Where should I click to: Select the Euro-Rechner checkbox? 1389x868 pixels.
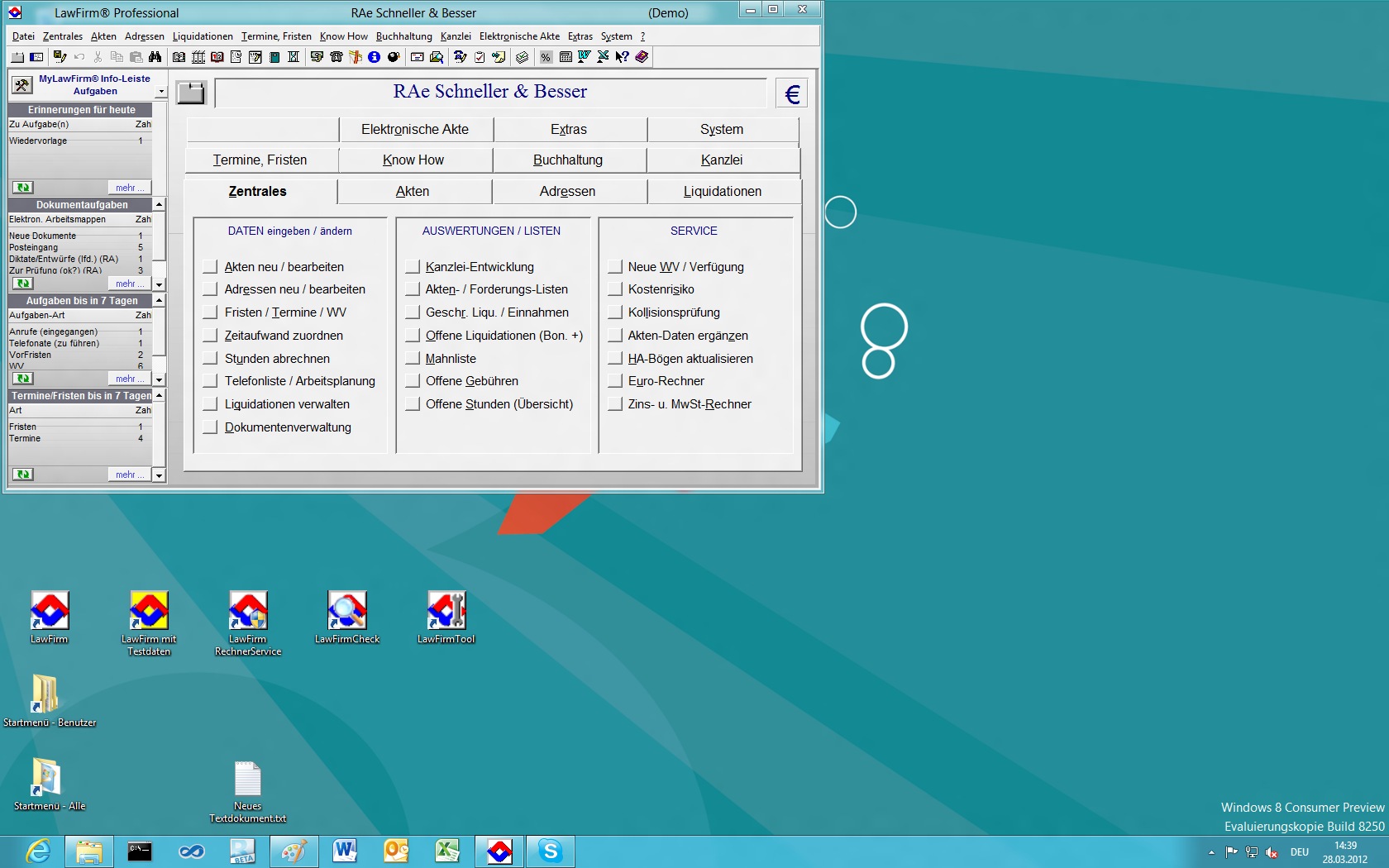[x=614, y=381]
